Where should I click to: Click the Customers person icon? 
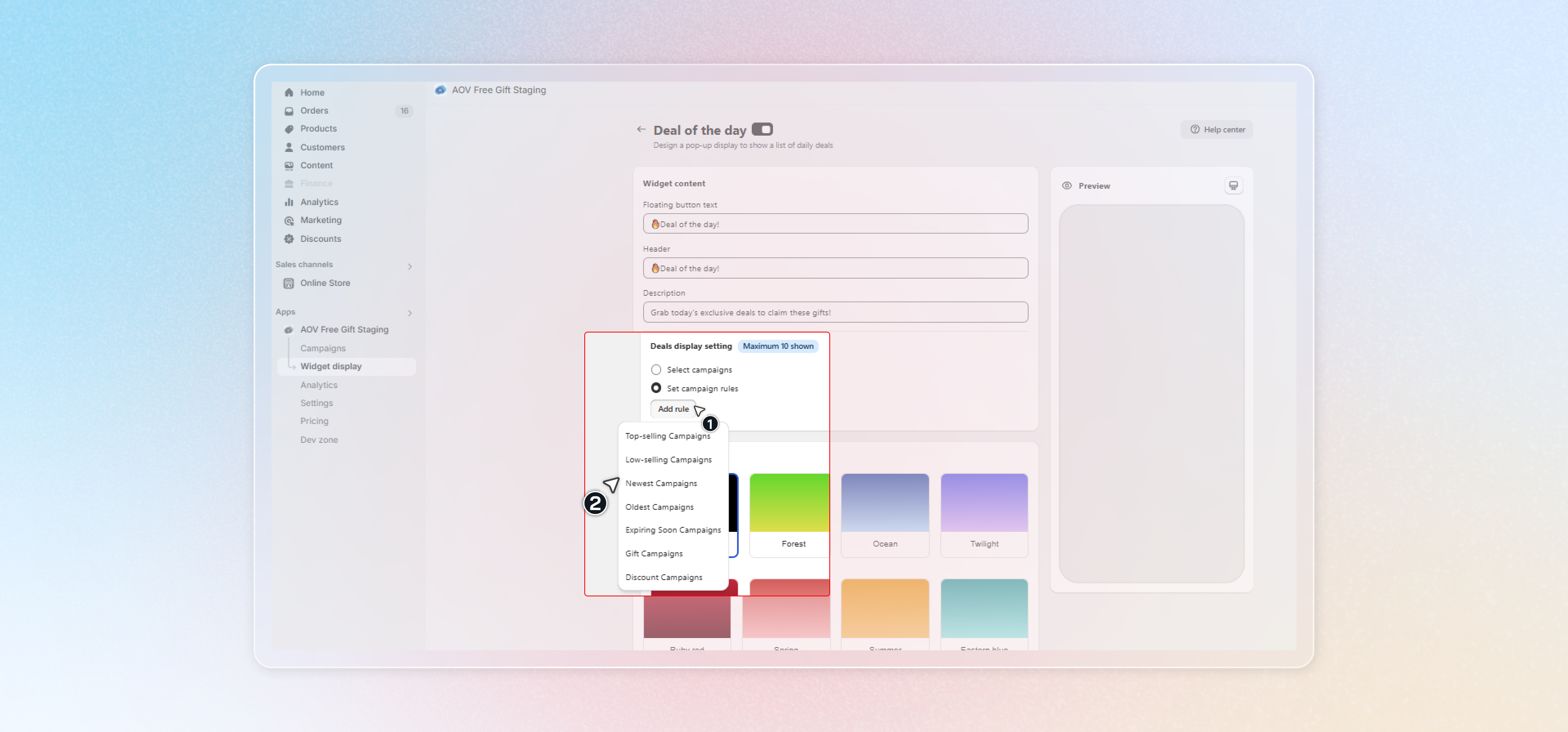pyautogui.click(x=289, y=147)
